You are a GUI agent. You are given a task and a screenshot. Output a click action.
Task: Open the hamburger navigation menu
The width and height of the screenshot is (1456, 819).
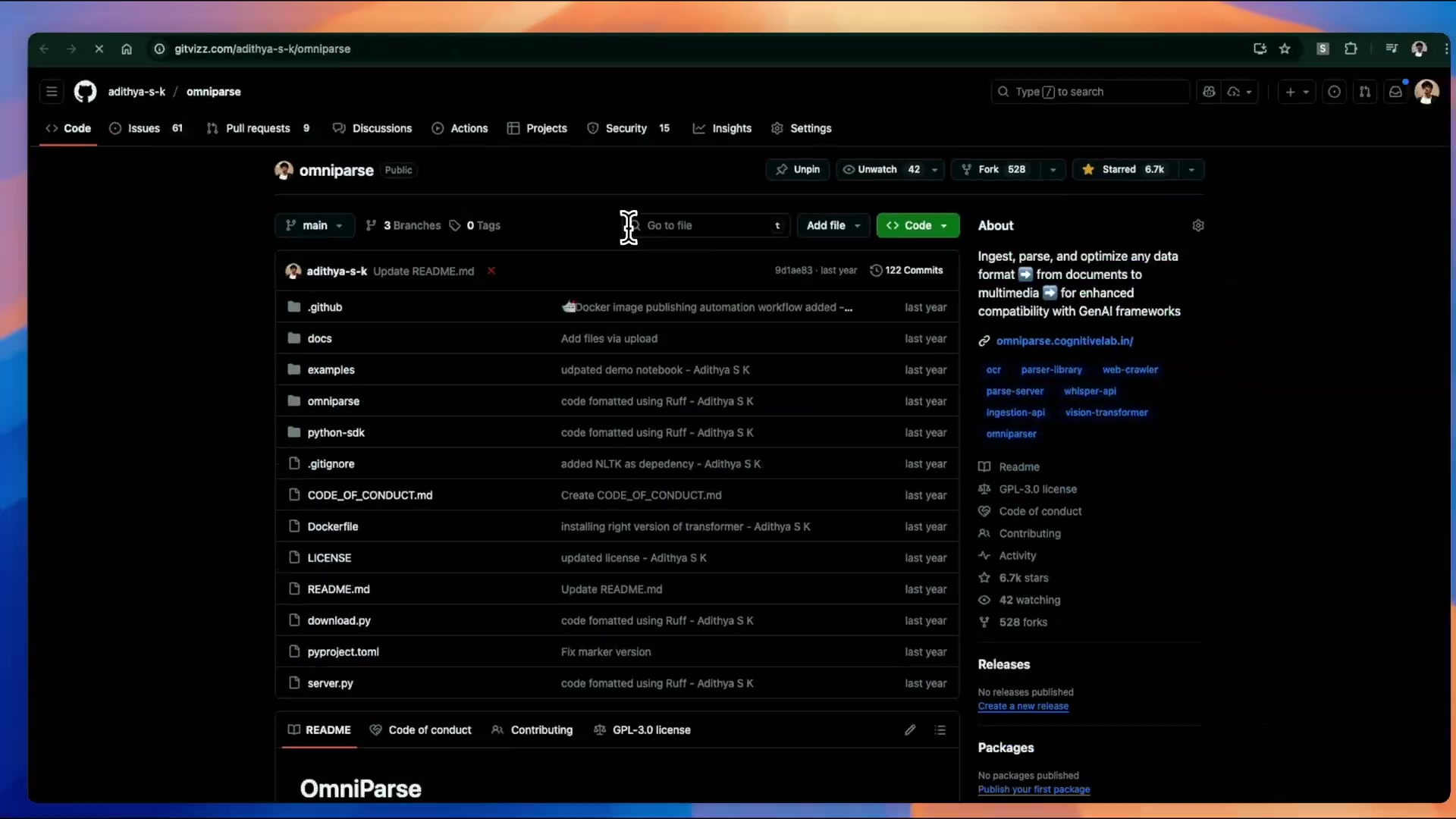pos(52,92)
